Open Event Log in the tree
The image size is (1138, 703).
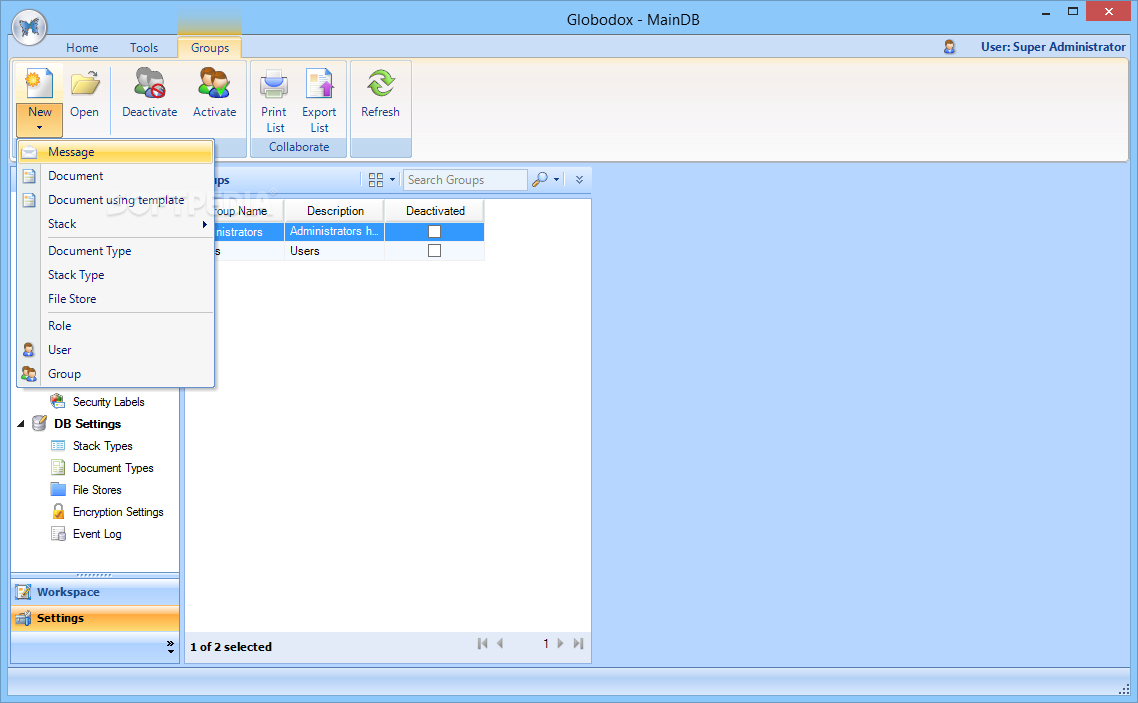click(97, 534)
